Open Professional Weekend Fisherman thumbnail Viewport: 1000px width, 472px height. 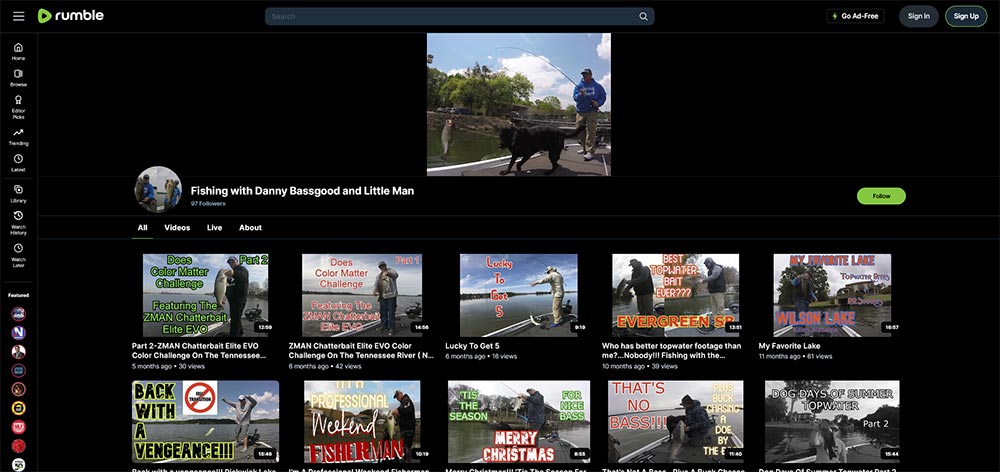coord(362,422)
